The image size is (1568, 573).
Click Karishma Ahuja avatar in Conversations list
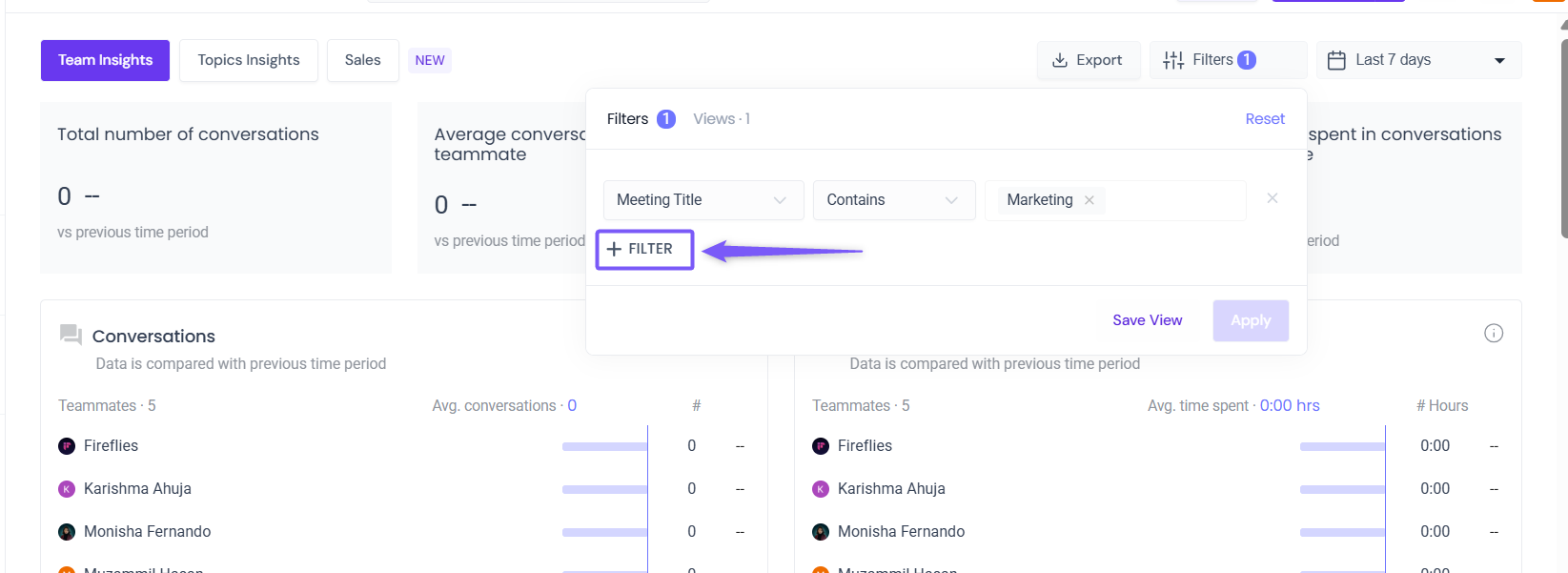67,489
